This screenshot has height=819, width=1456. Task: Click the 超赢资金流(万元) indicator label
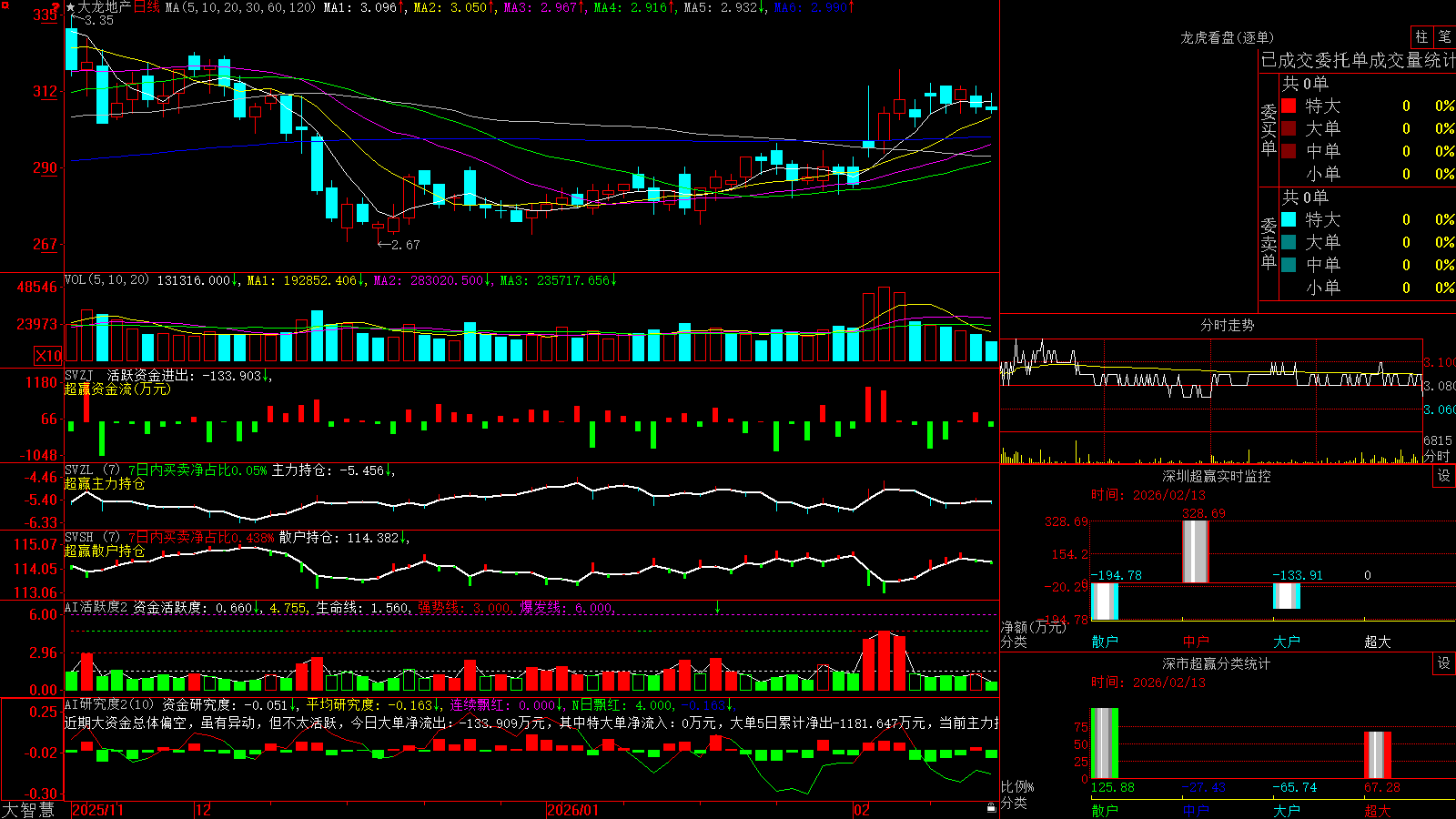[117, 389]
